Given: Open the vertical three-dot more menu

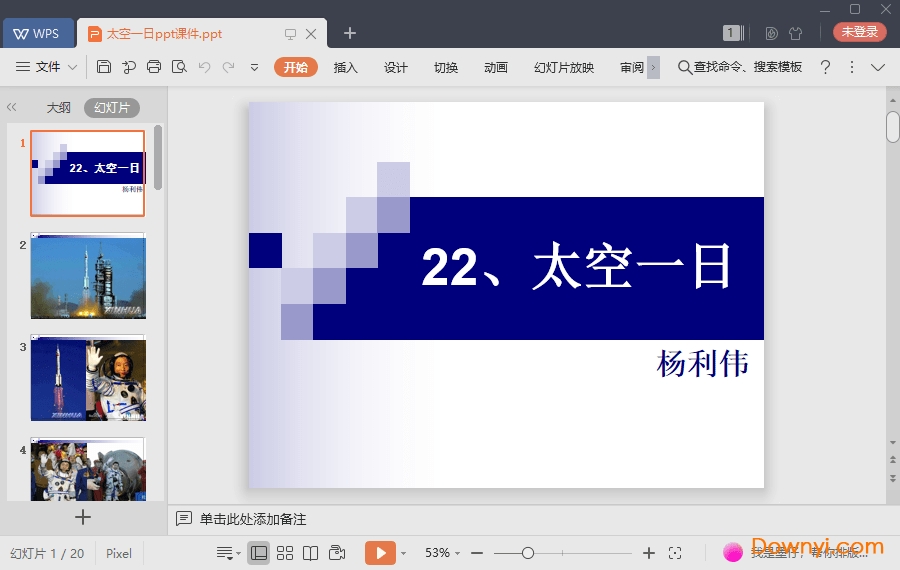Looking at the screenshot, I should (852, 67).
